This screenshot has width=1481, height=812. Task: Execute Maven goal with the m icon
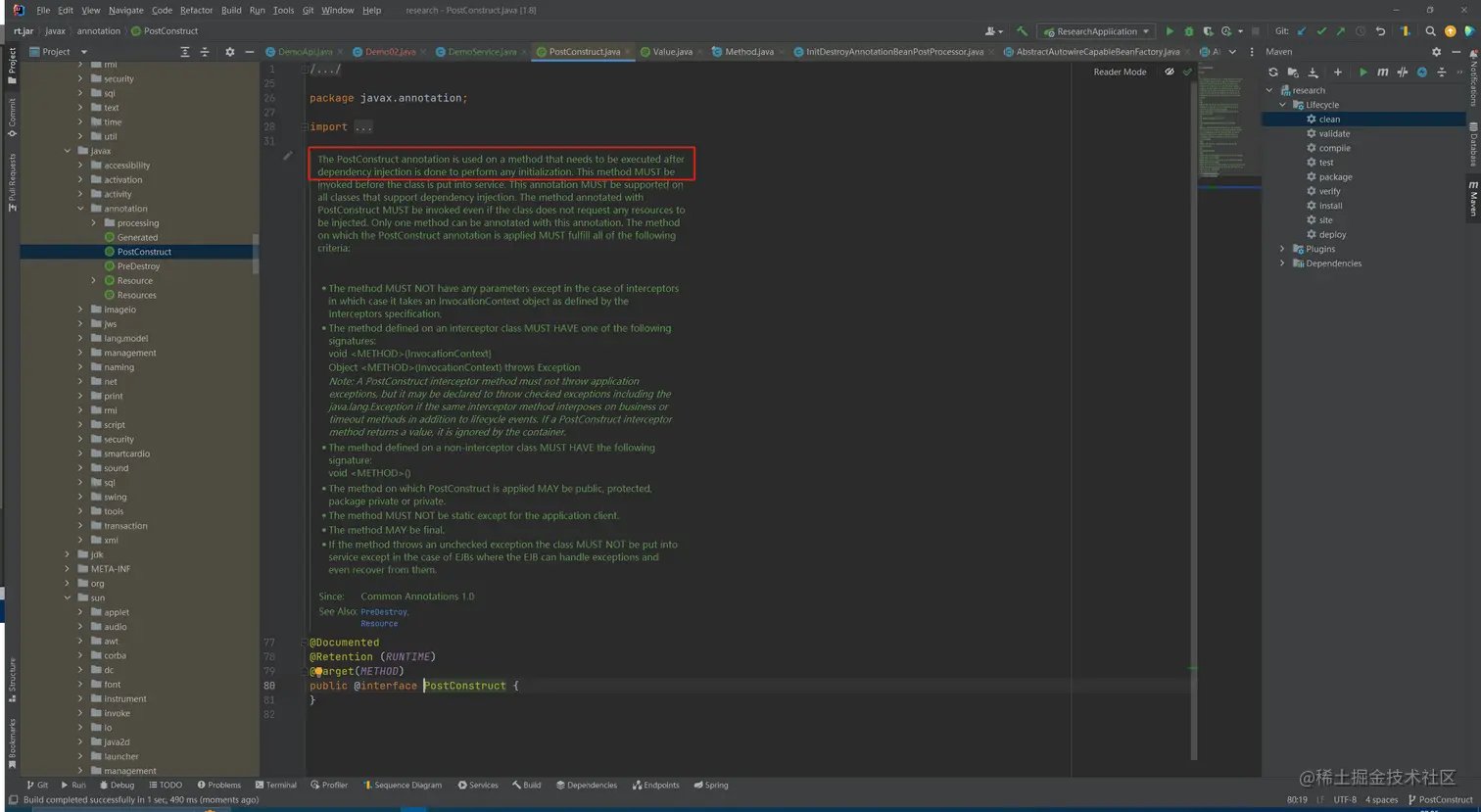1382,72
